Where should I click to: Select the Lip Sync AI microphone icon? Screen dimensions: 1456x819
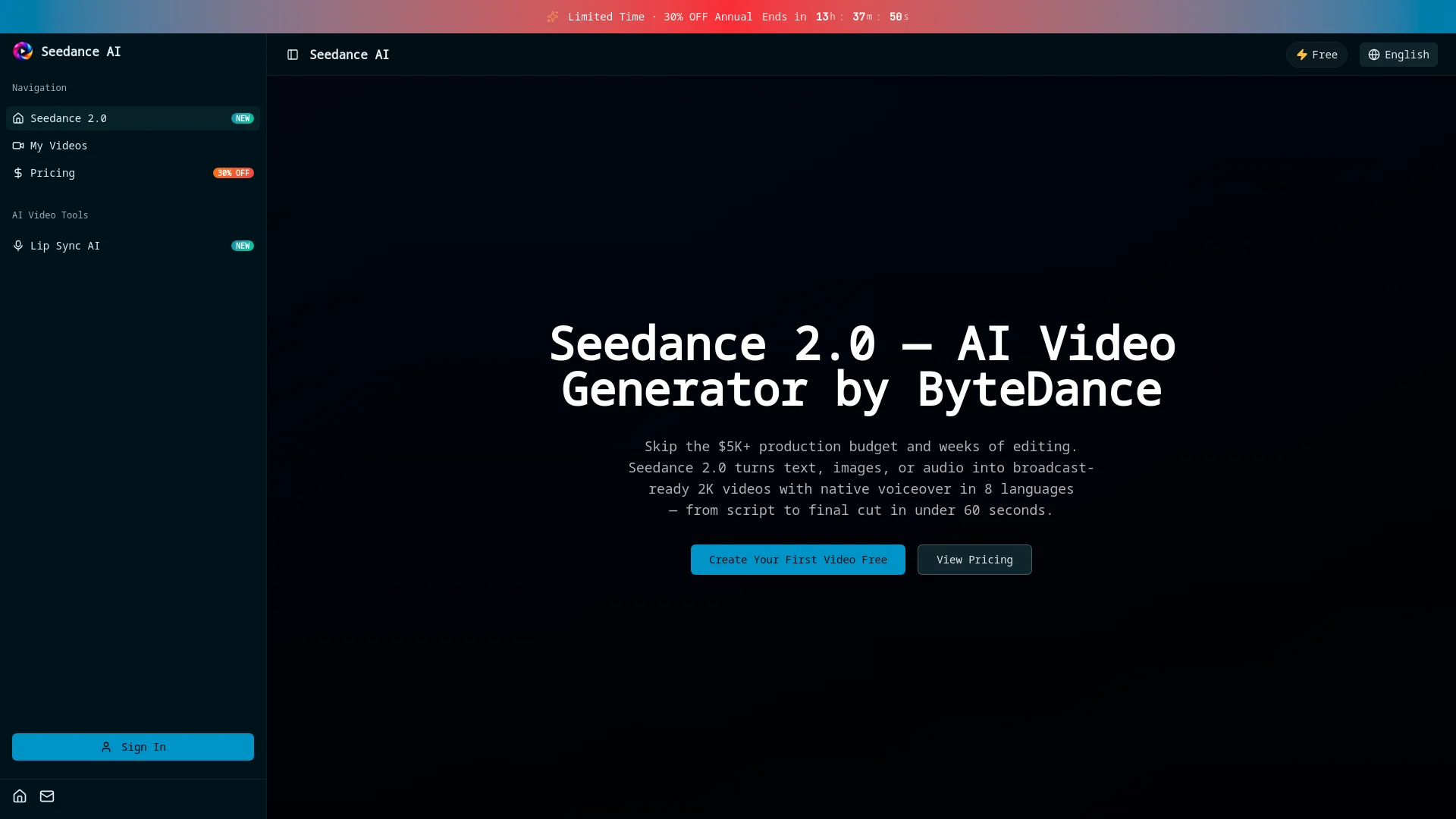click(18, 246)
